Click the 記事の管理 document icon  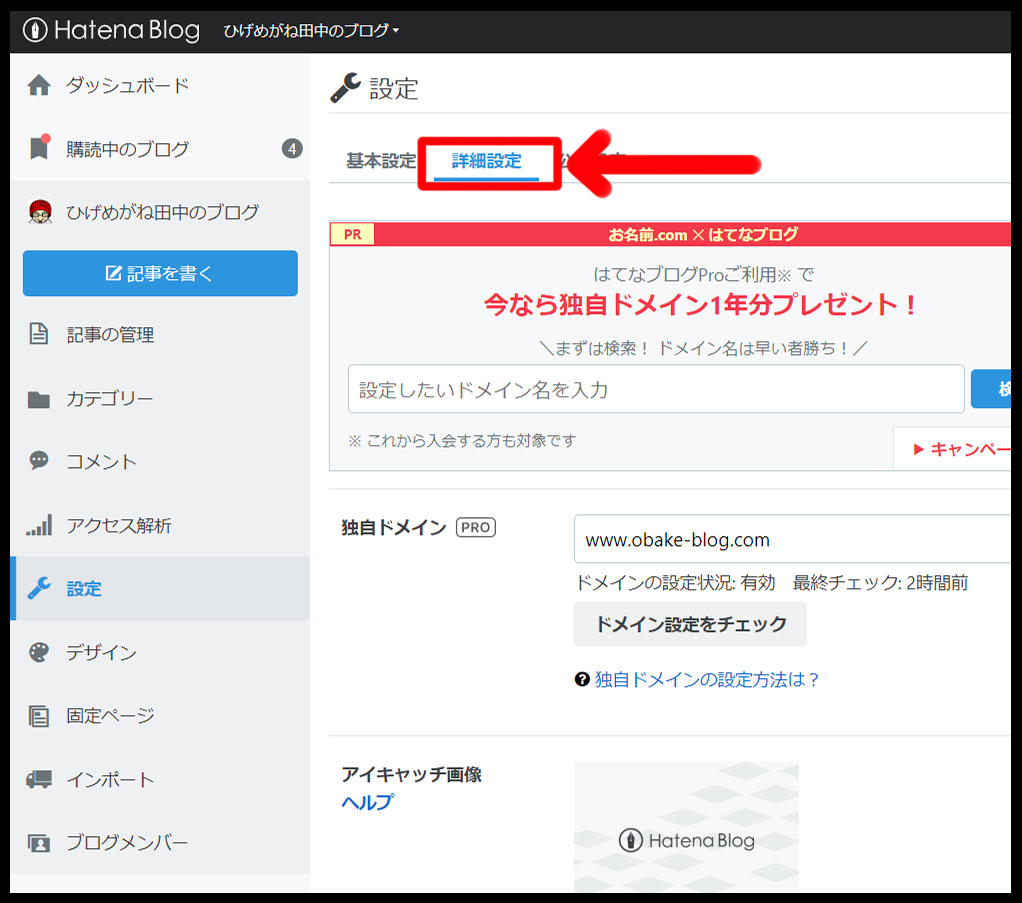[38, 334]
